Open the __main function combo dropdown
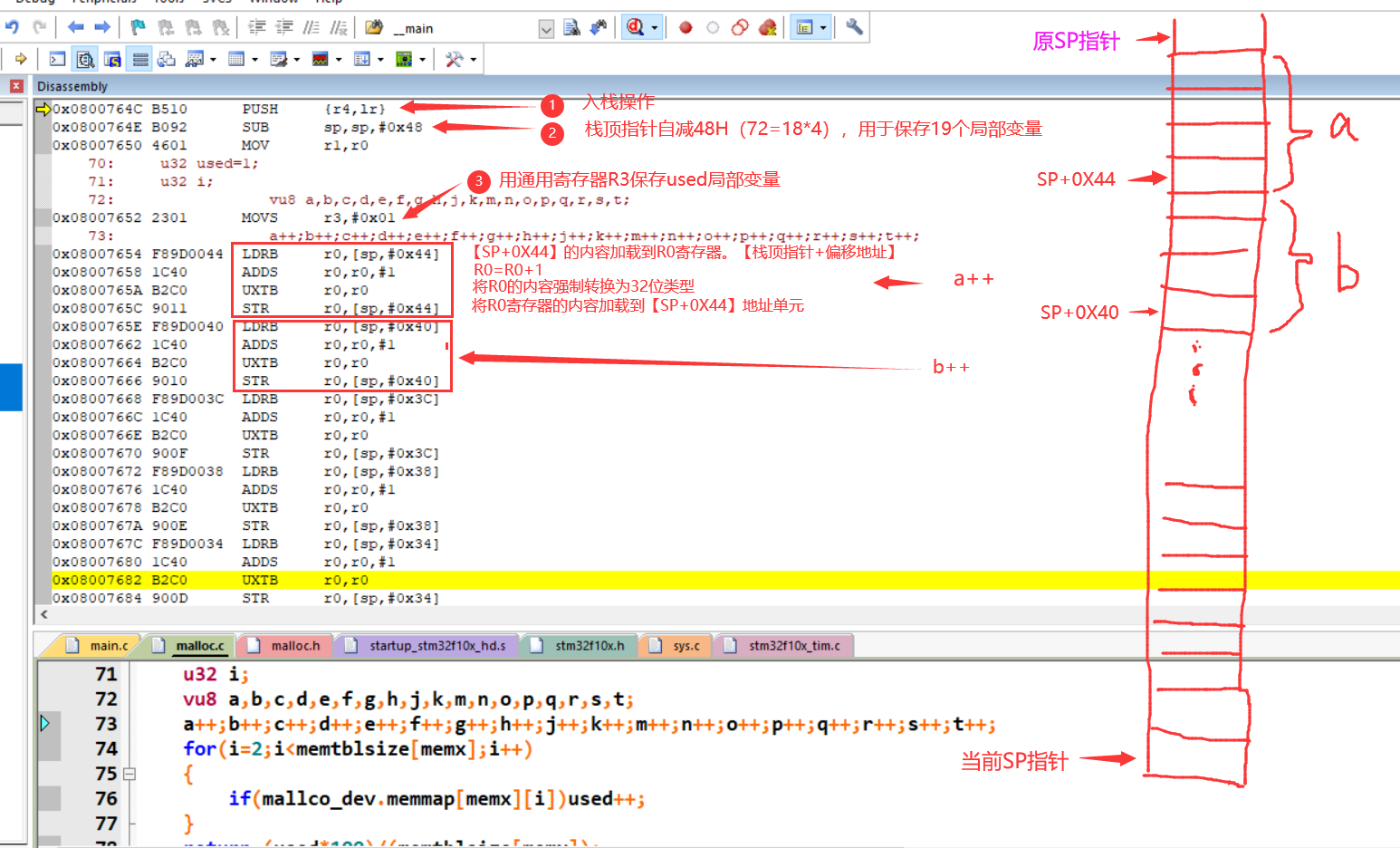 tap(547, 28)
